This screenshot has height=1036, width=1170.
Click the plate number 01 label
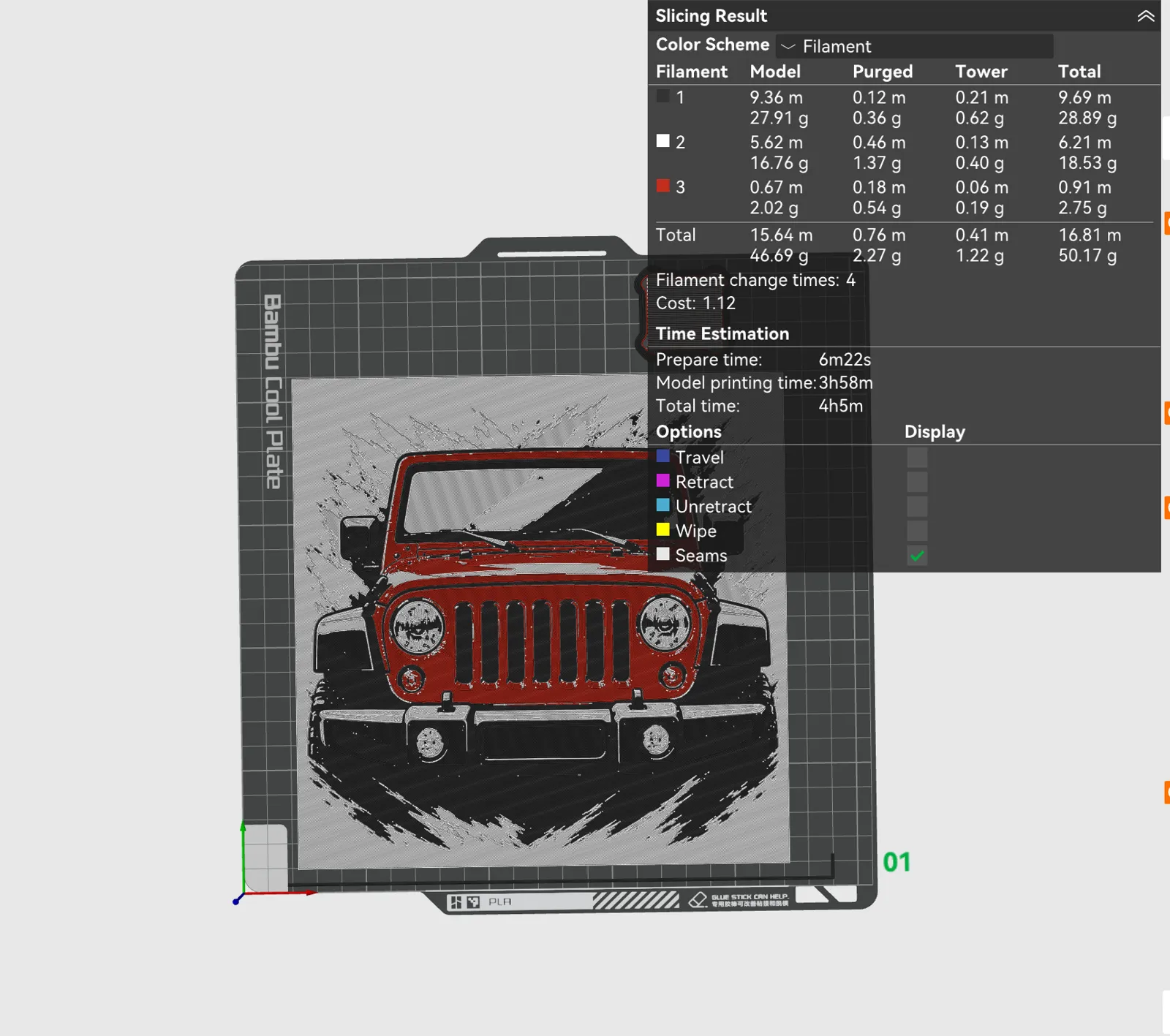point(897,862)
